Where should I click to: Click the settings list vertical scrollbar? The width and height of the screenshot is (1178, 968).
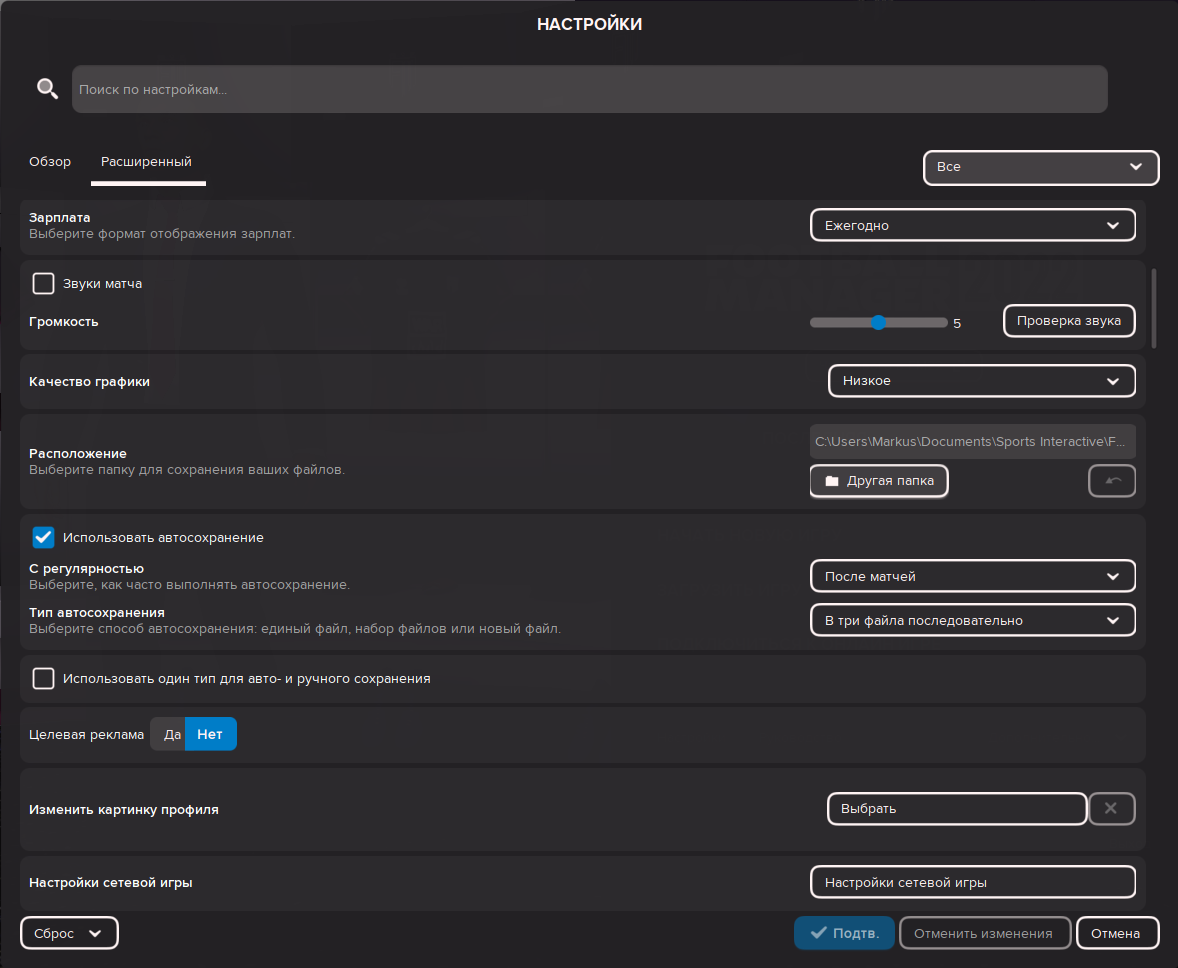click(x=1153, y=308)
